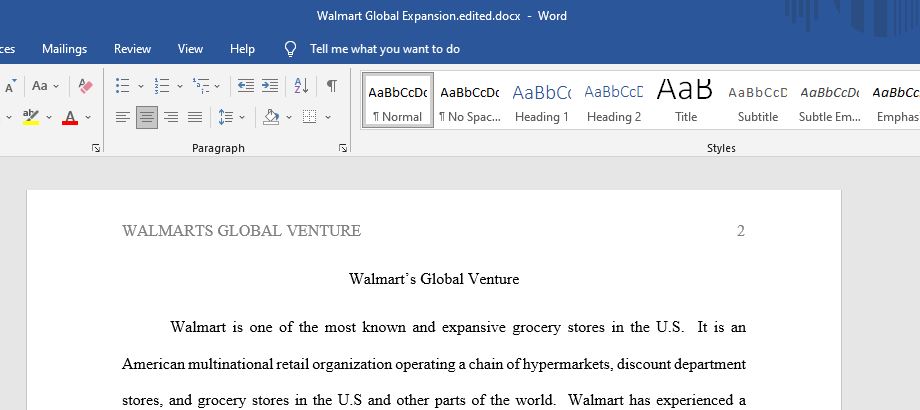The height and width of the screenshot is (410, 920).
Task: Switch to the Review tab
Action: pyautogui.click(x=132, y=49)
